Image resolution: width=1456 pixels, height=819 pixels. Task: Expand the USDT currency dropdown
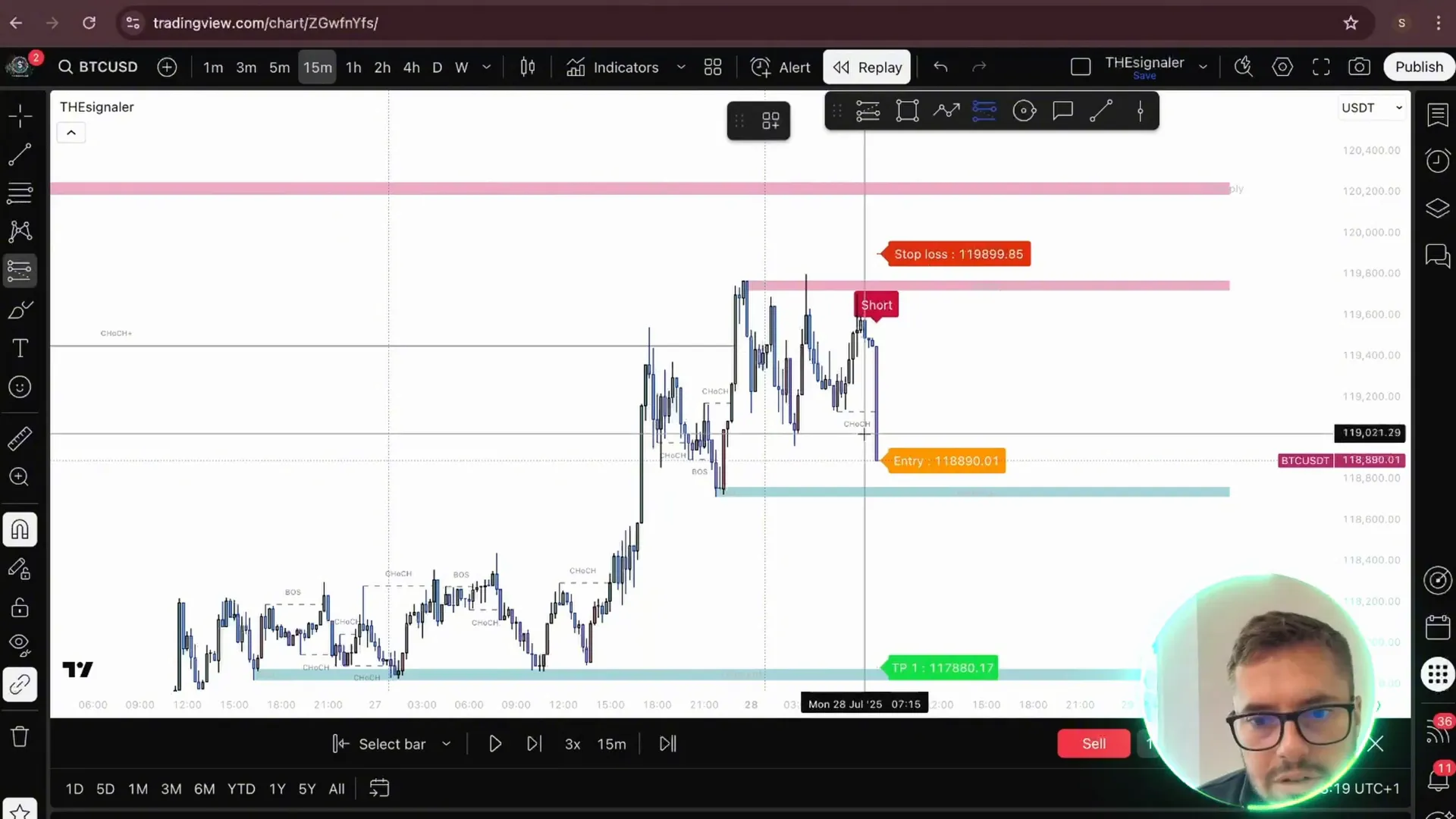[1372, 108]
